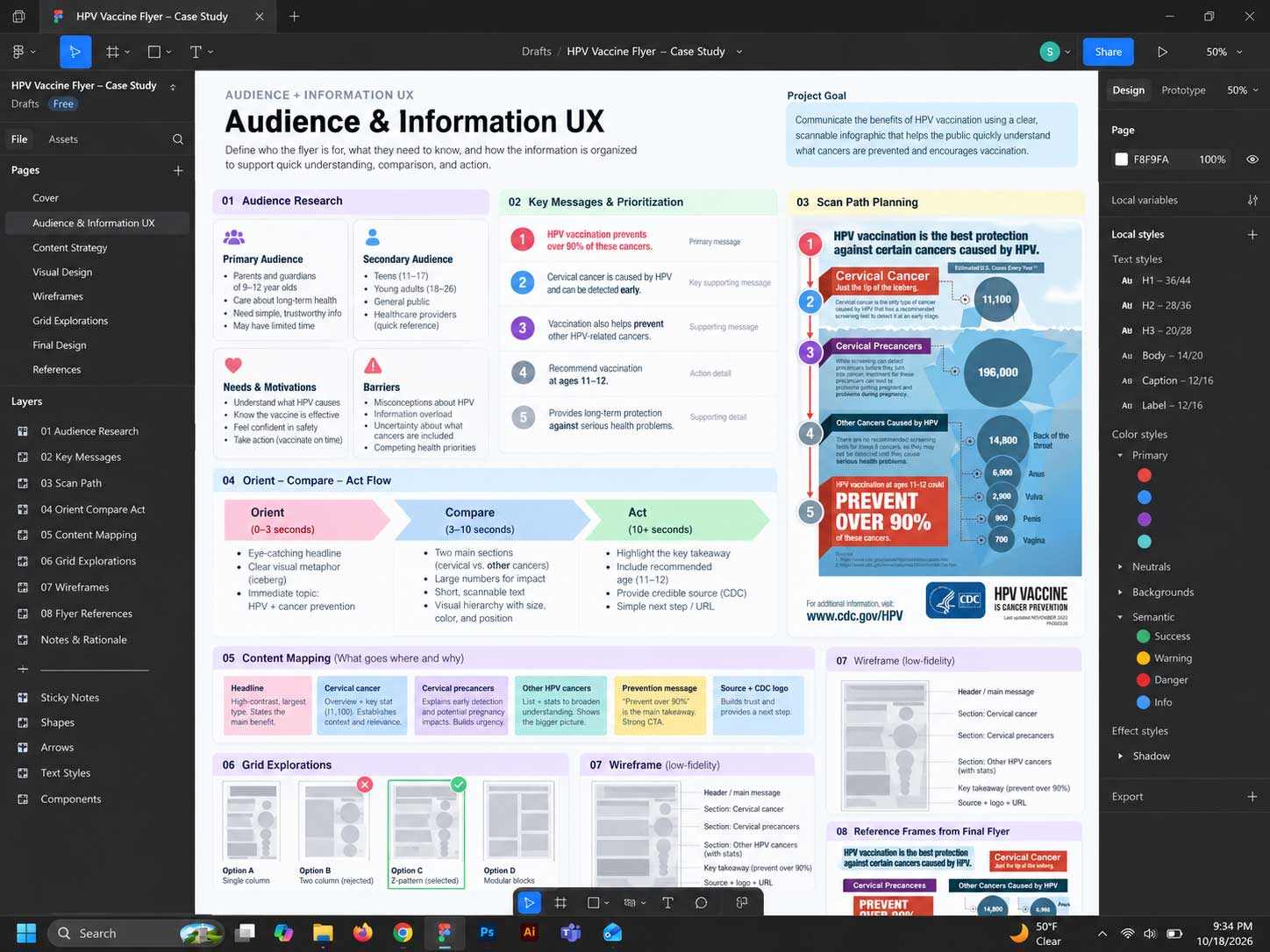
Task: Click the page background color swatch
Action: [1121, 159]
